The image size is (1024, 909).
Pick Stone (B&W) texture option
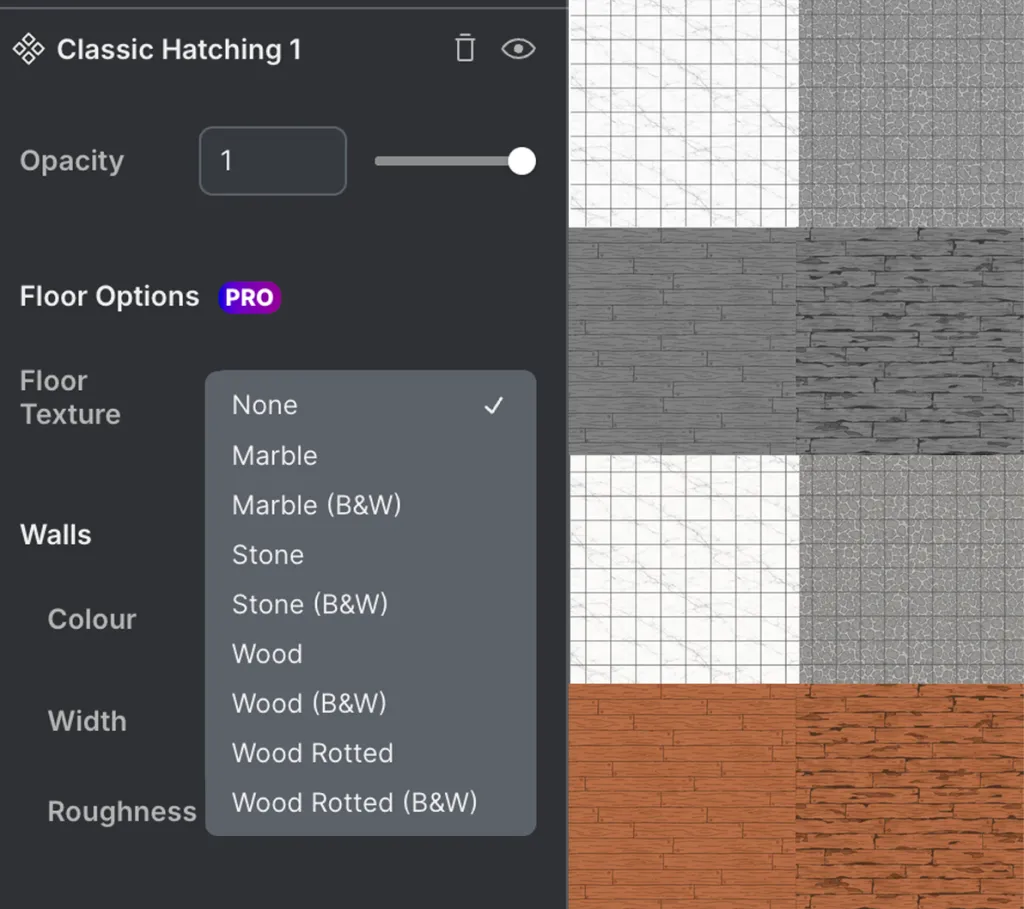(310, 604)
